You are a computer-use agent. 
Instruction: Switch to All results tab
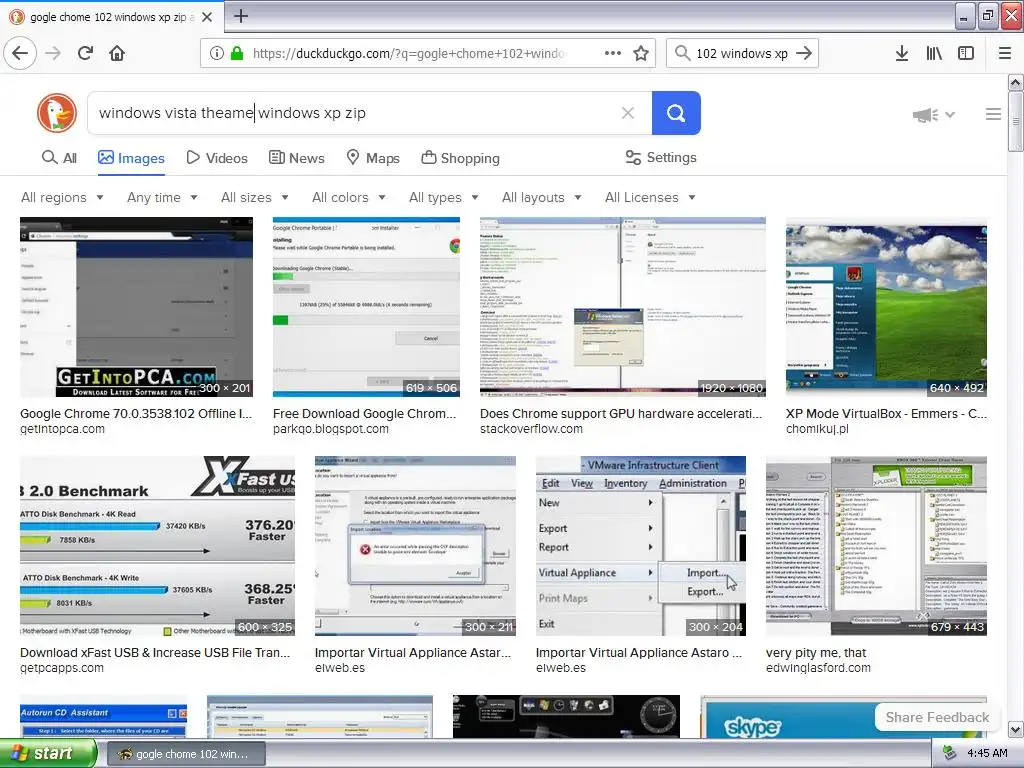pos(59,158)
